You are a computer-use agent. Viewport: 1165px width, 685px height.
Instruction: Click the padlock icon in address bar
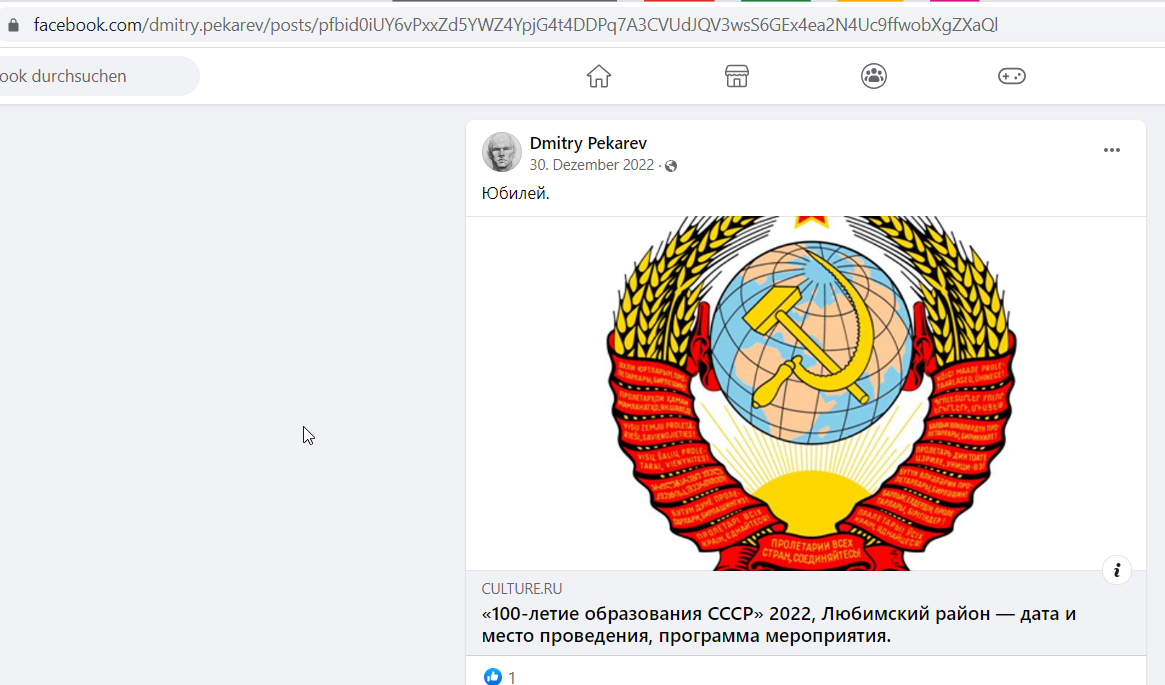[13, 25]
